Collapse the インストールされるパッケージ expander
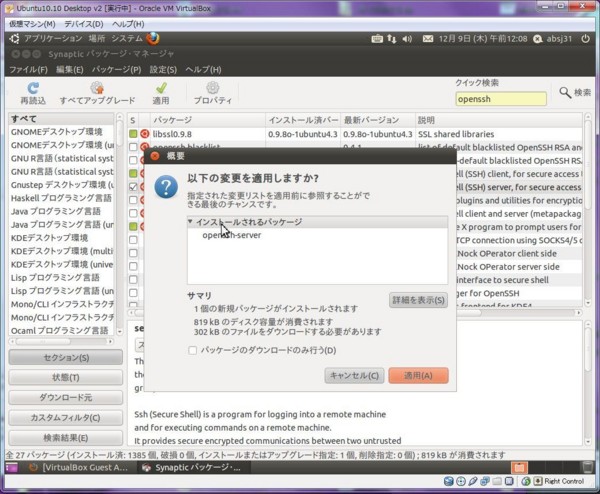The image size is (600, 494). point(190,222)
